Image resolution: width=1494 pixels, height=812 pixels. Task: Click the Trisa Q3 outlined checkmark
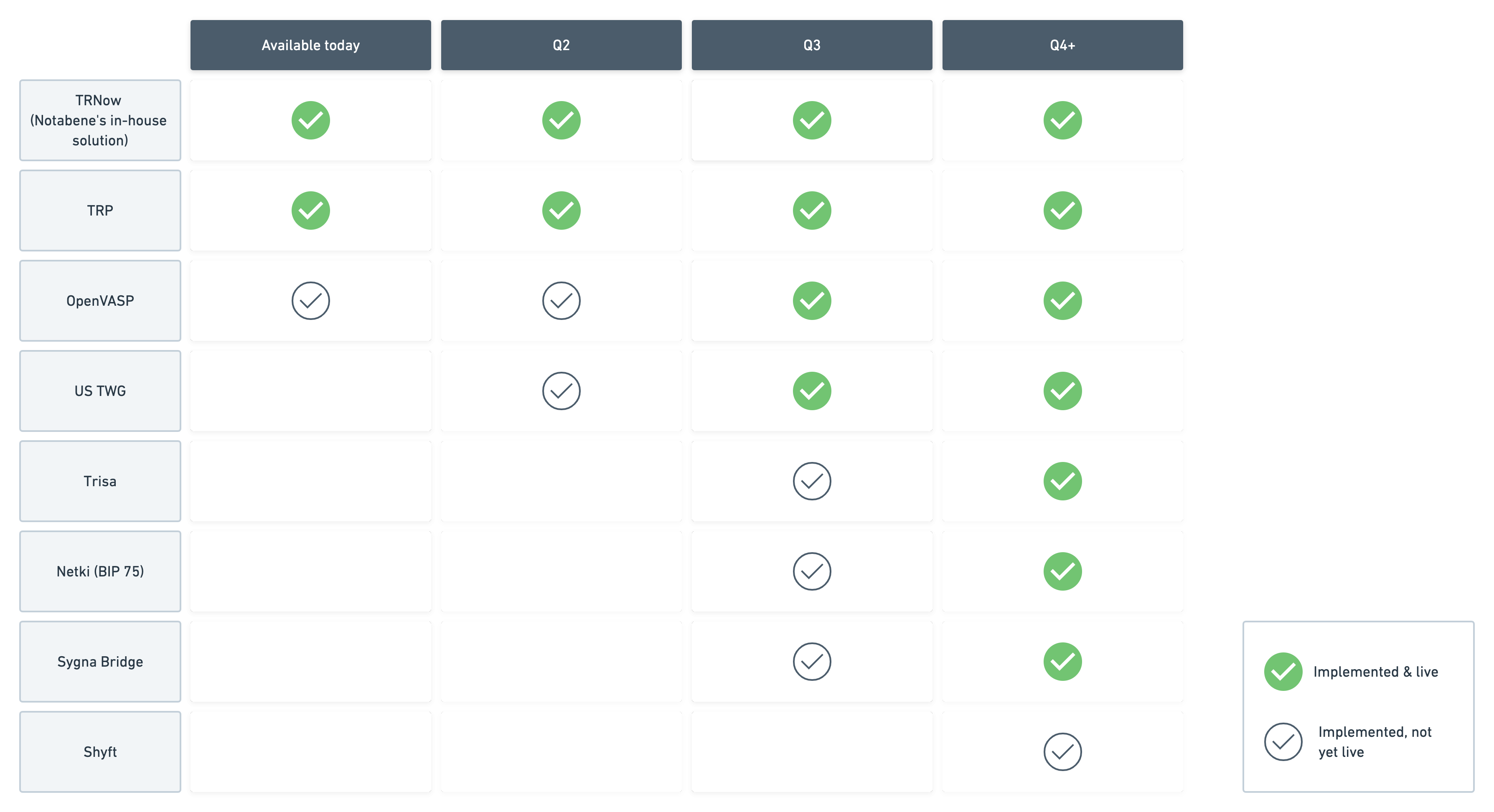pos(811,481)
